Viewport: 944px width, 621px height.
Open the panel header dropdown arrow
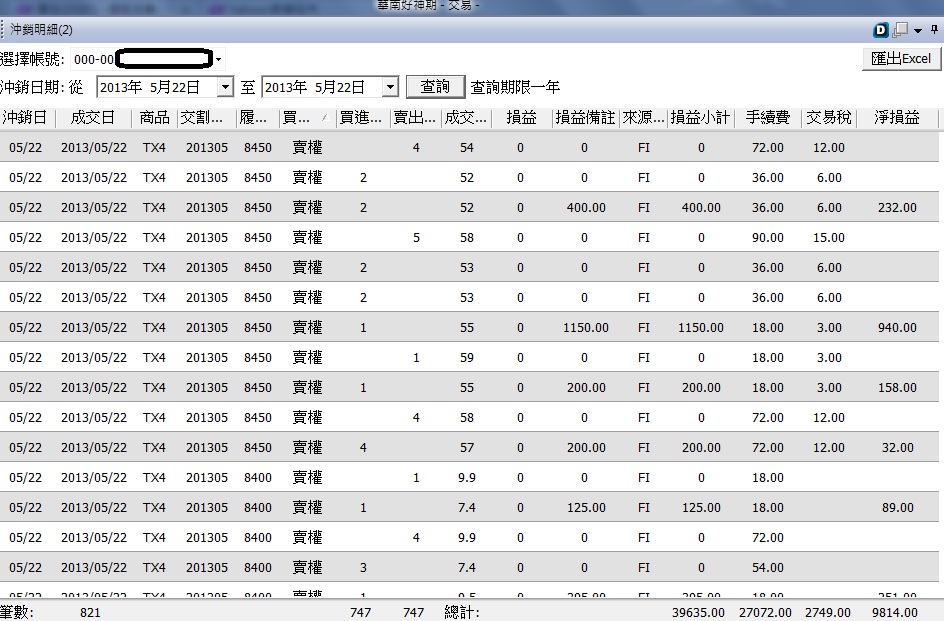(918, 30)
